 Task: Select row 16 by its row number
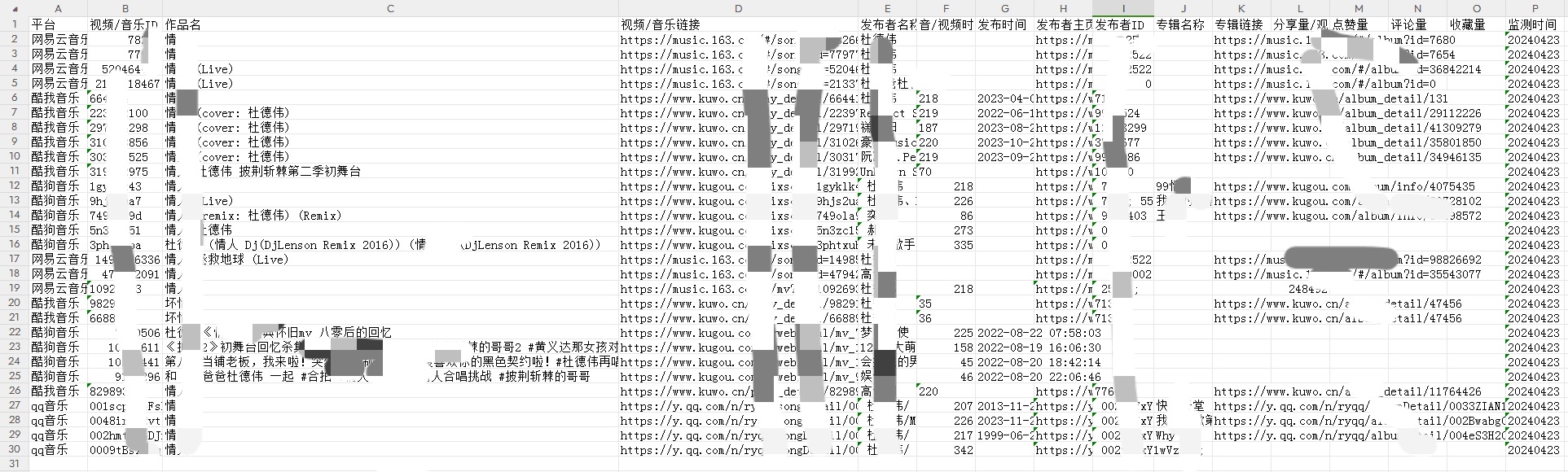pos(15,244)
